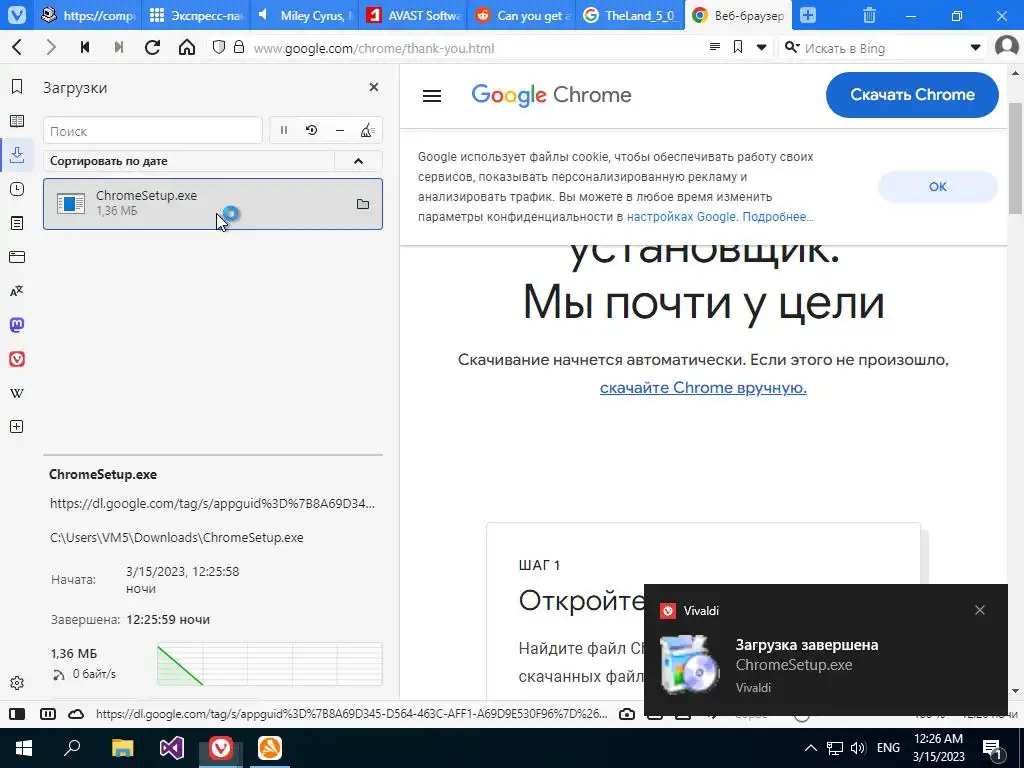1024x768 pixels.
Task: Toggle sort direction arrow in downloads
Action: (359, 161)
